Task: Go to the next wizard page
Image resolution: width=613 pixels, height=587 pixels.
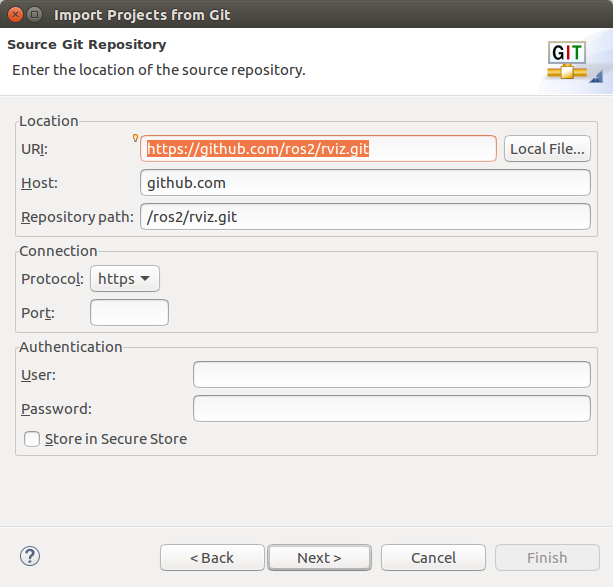Action: pos(319,558)
